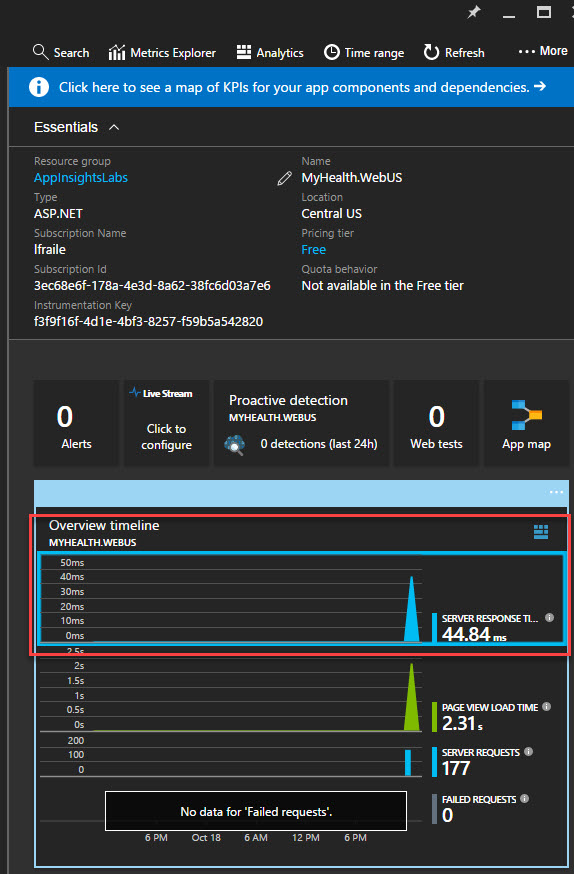This screenshot has width=574, height=874.
Task: Open the AppInsightsLabs resource group link
Action: (81, 178)
